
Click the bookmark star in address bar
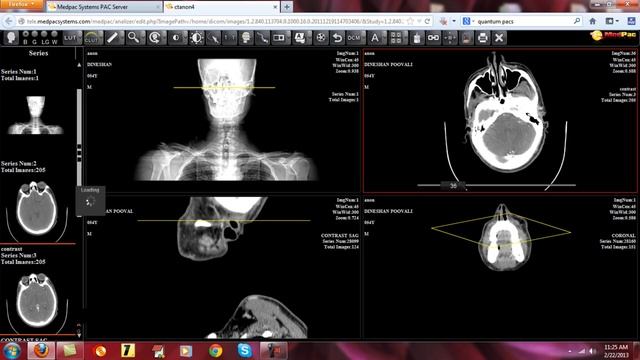410,21
